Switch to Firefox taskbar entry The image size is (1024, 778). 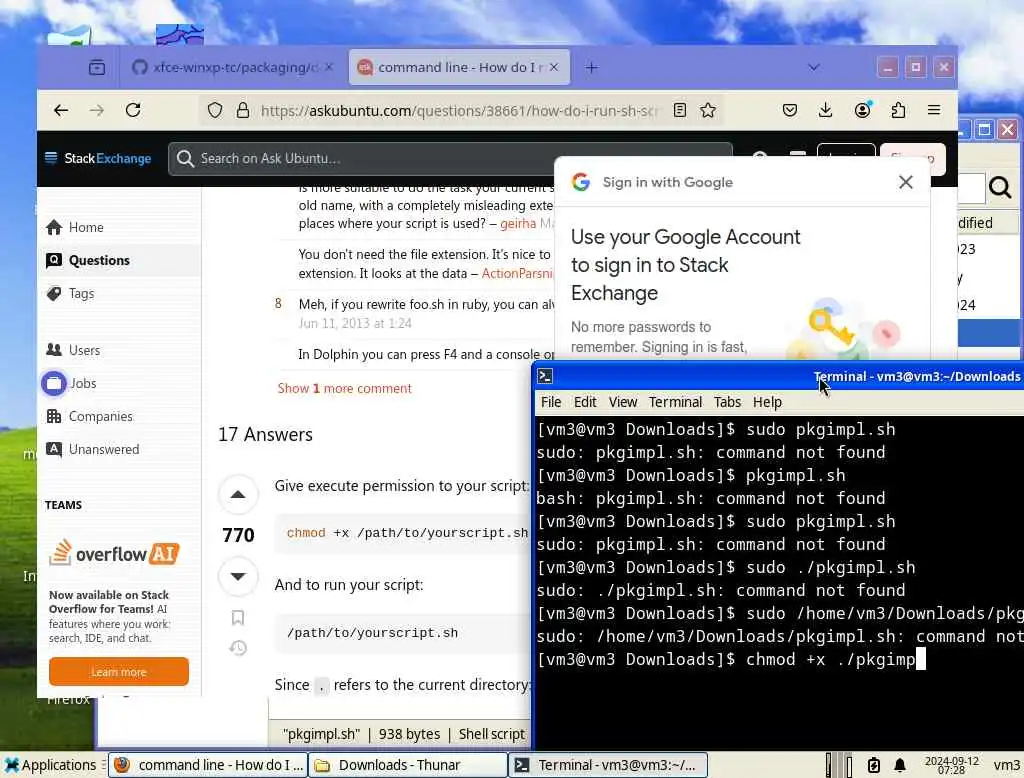point(207,765)
